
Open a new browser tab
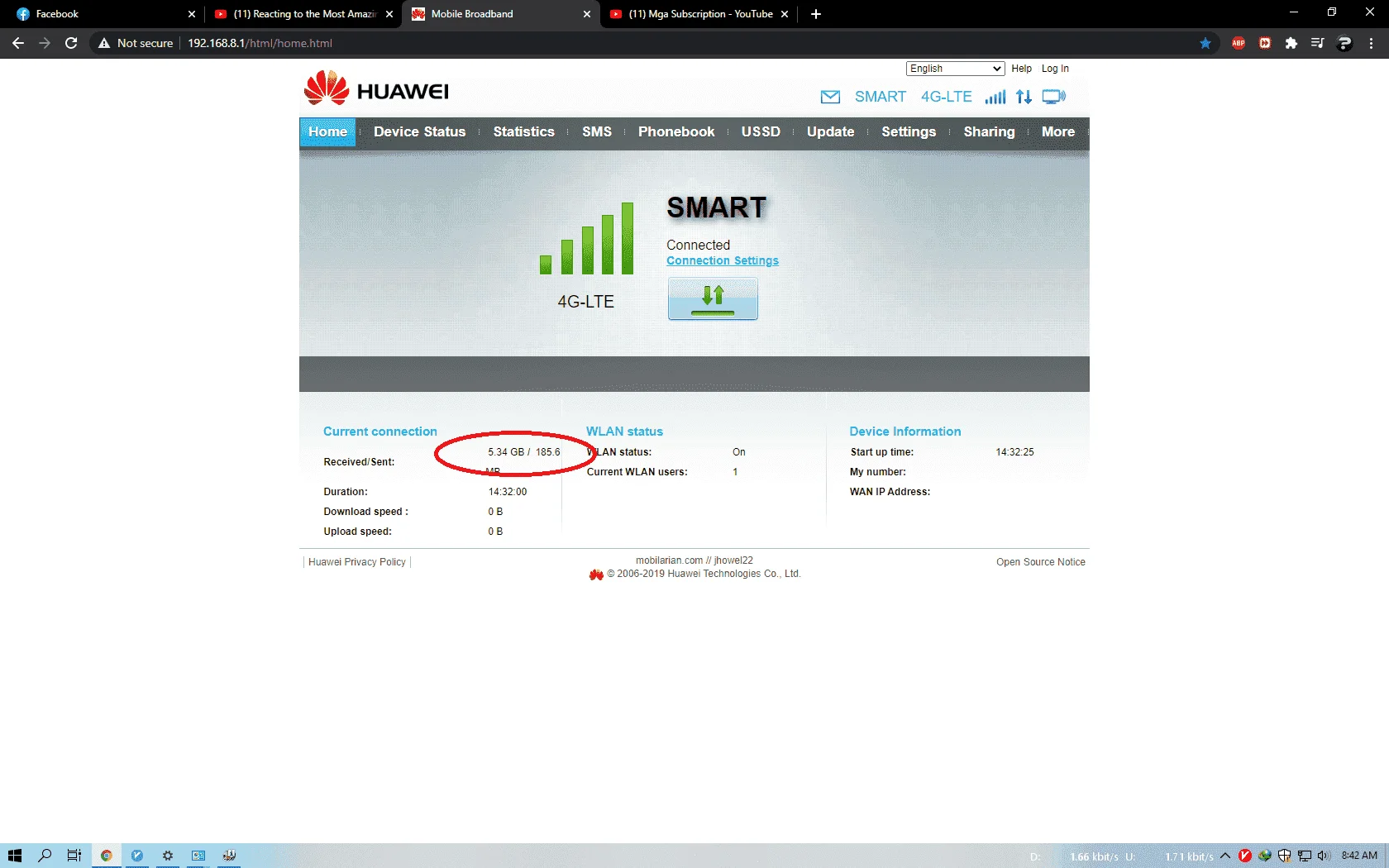(x=816, y=14)
